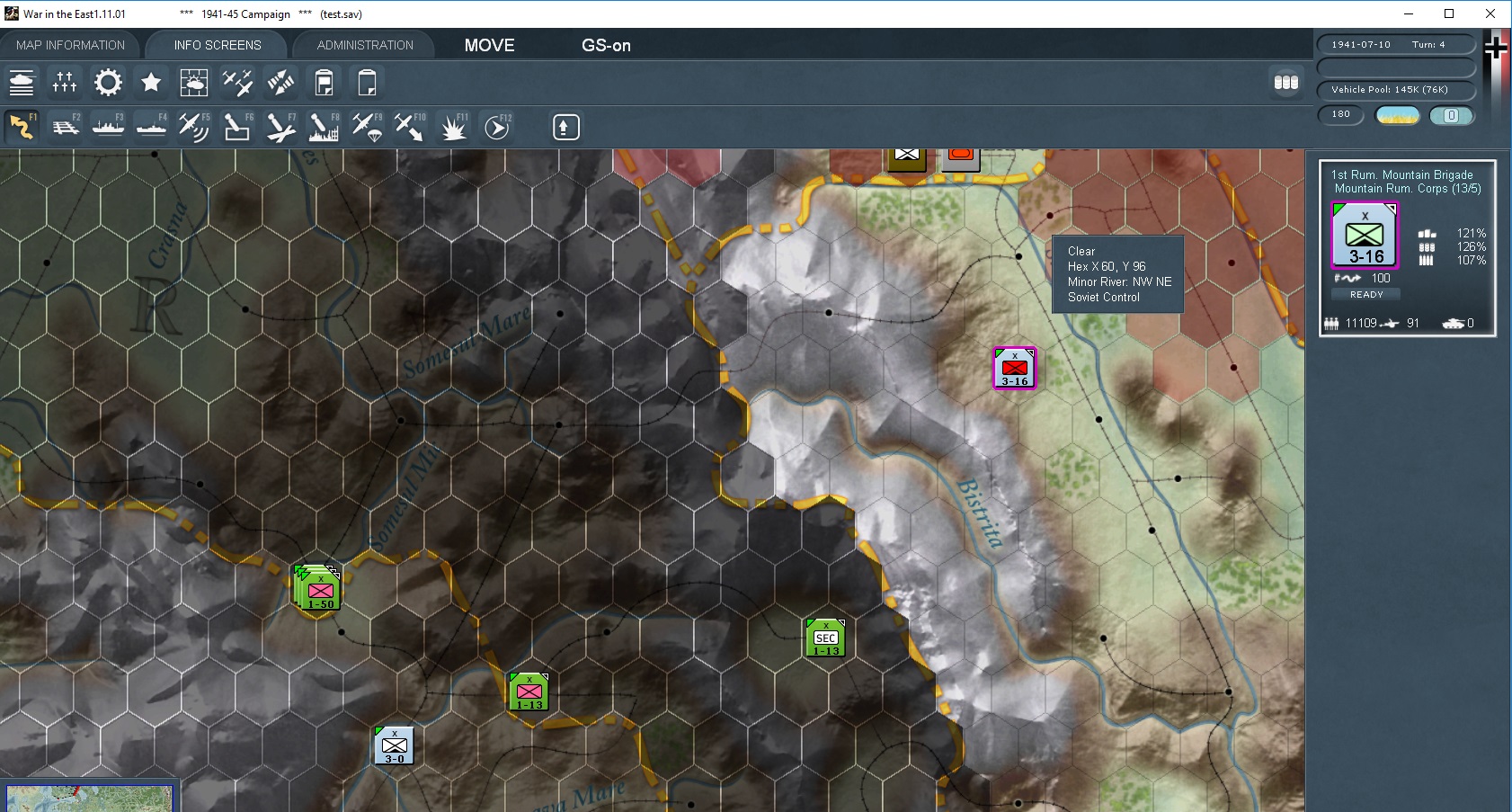The width and height of the screenshot is (1512, 812).
Task: Click the GS-on status label
Action: (x=606, y=45)
